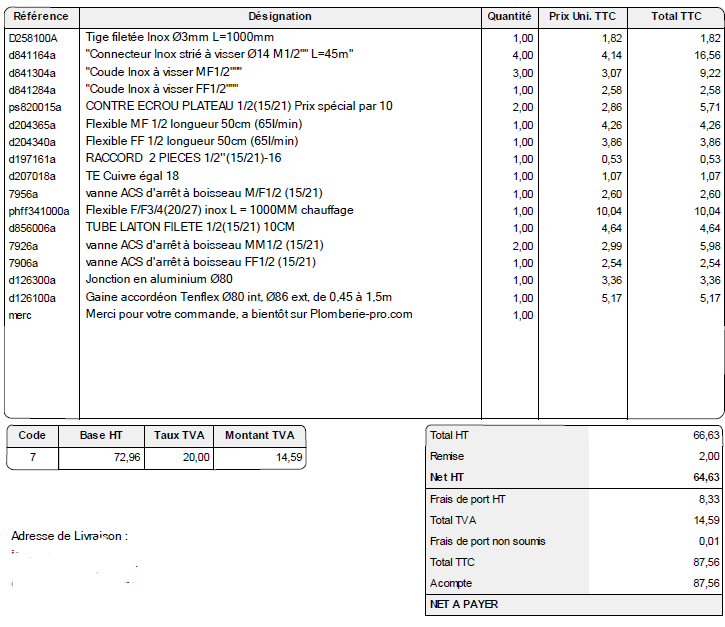The image size is (725, 627).
Task: Click the Désignation column header
Action: [280, 17]
